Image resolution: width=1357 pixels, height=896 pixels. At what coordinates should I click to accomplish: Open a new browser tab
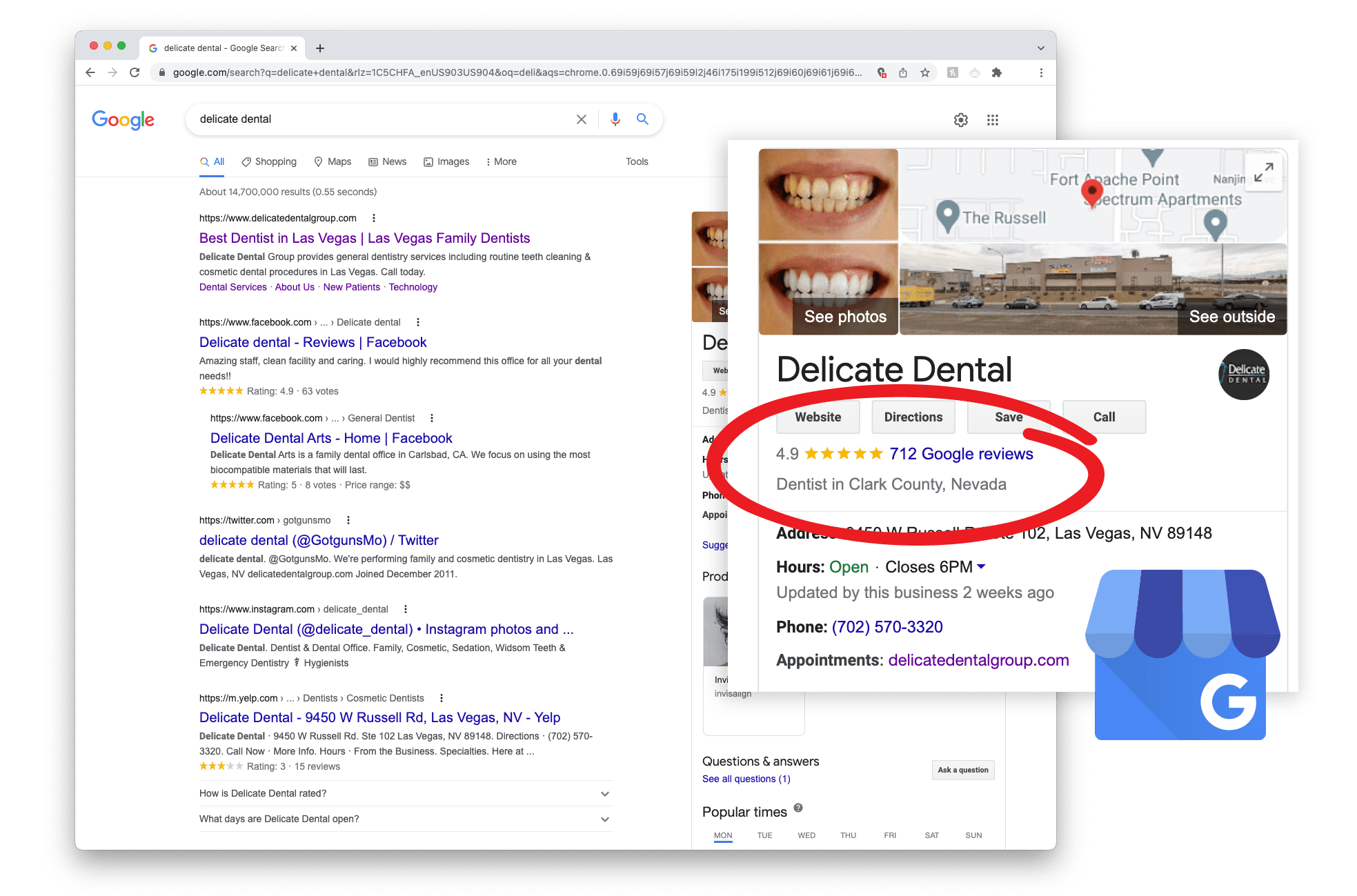coord(320,48)
